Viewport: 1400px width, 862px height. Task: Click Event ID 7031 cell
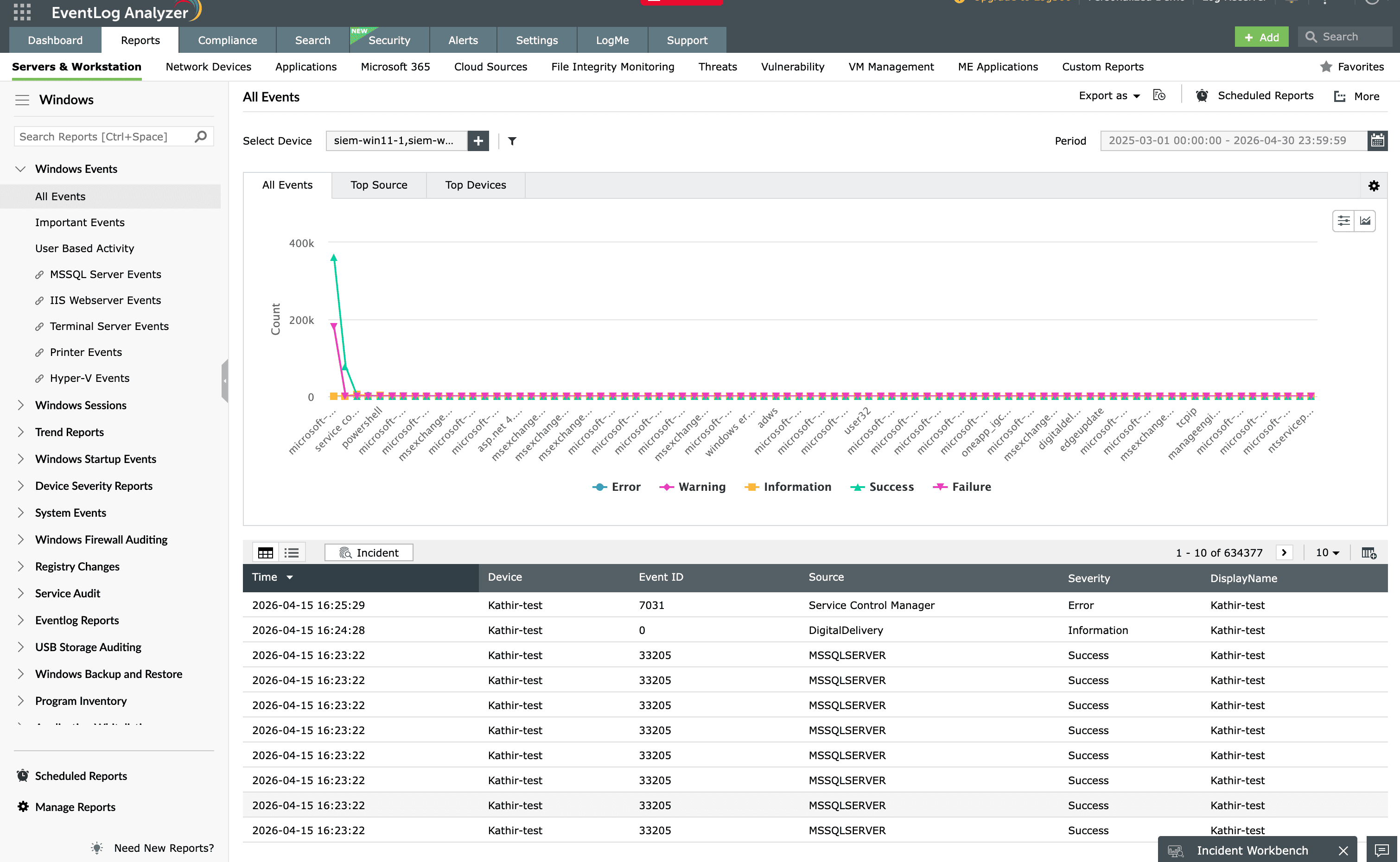pyautogui.click(x=651, y=605)
